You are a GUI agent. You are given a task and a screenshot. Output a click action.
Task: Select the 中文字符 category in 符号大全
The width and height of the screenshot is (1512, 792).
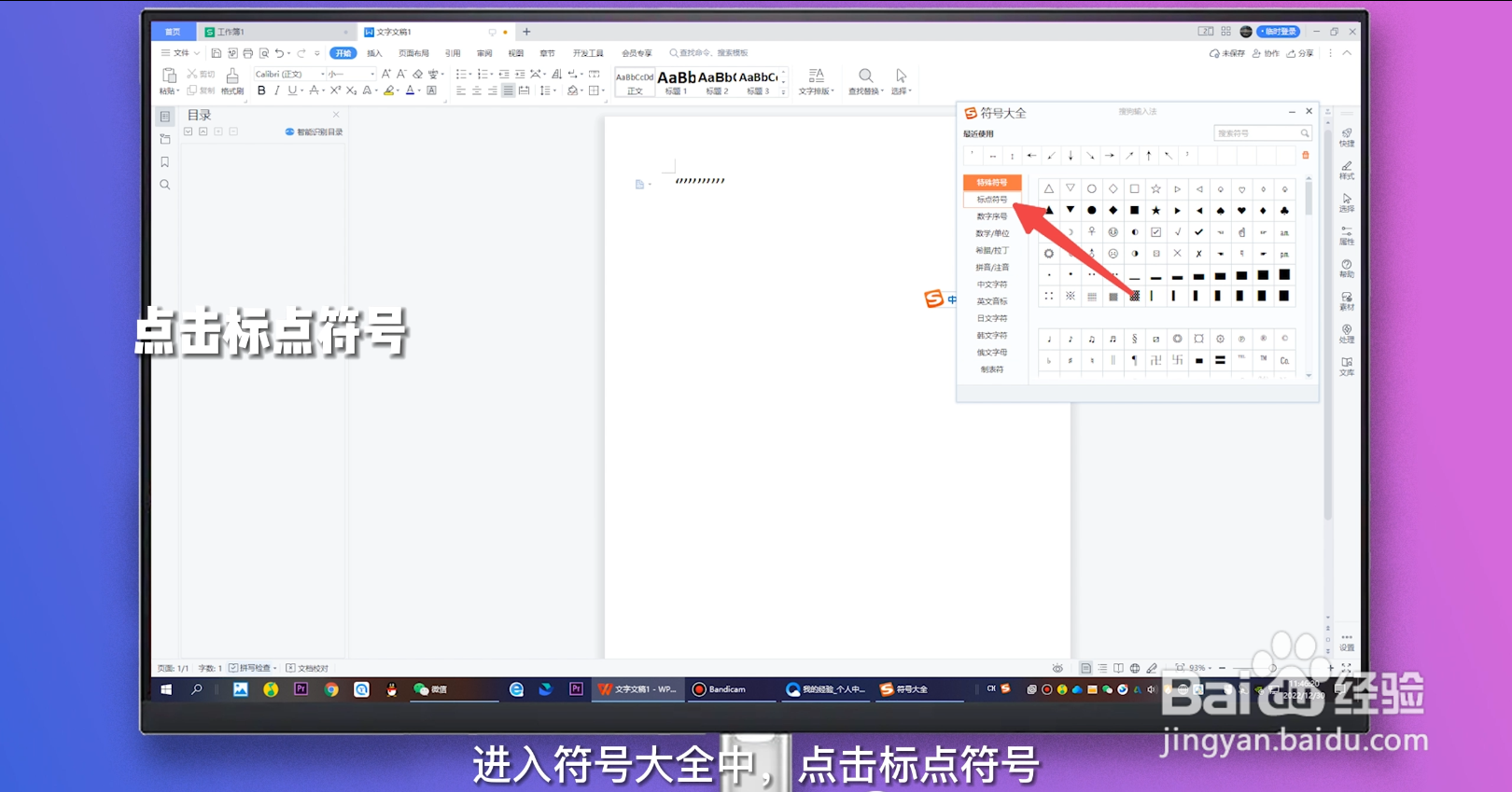991,285
